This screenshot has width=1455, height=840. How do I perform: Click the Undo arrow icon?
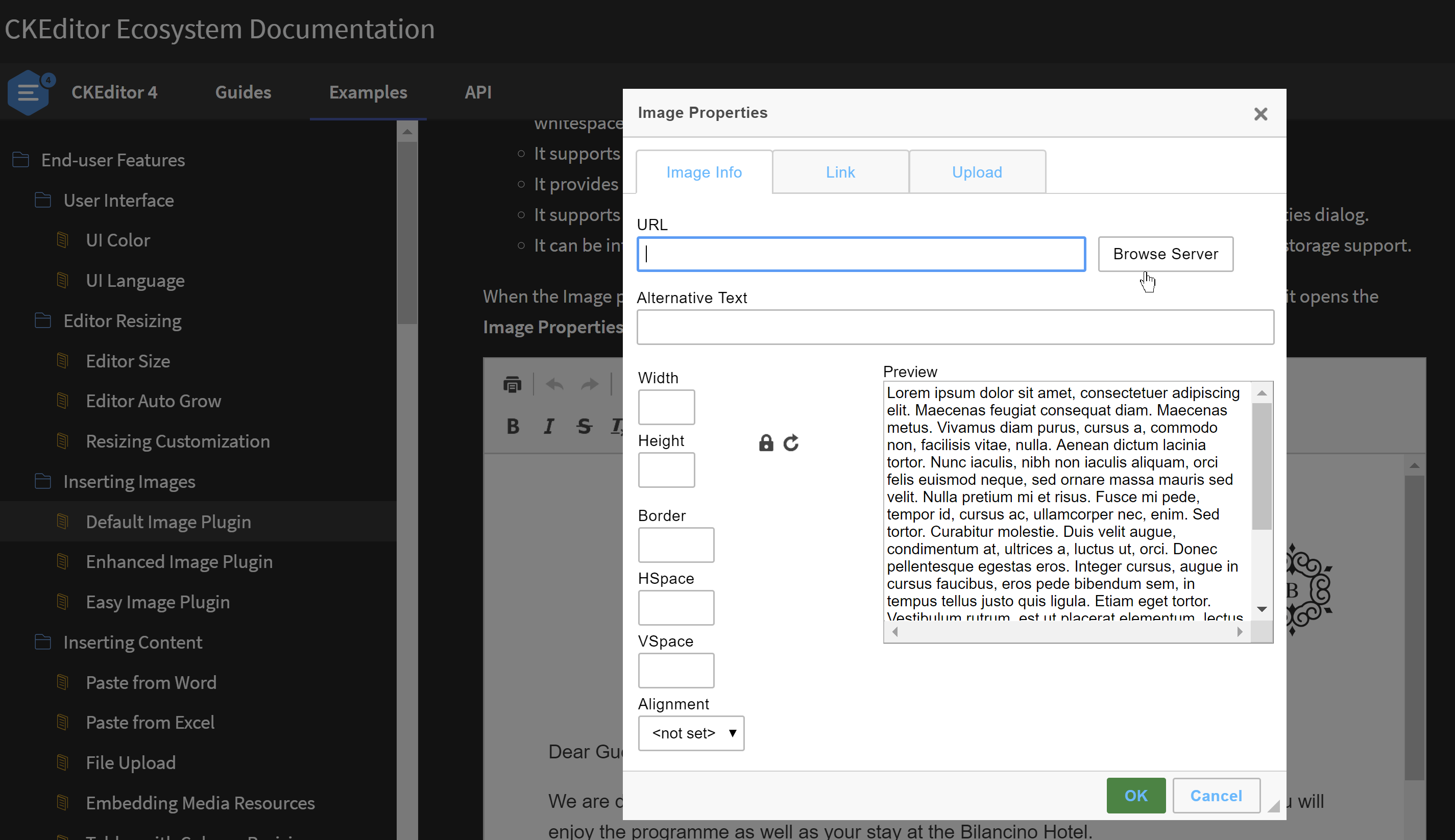pyautogui.click(x=554, y=384)
